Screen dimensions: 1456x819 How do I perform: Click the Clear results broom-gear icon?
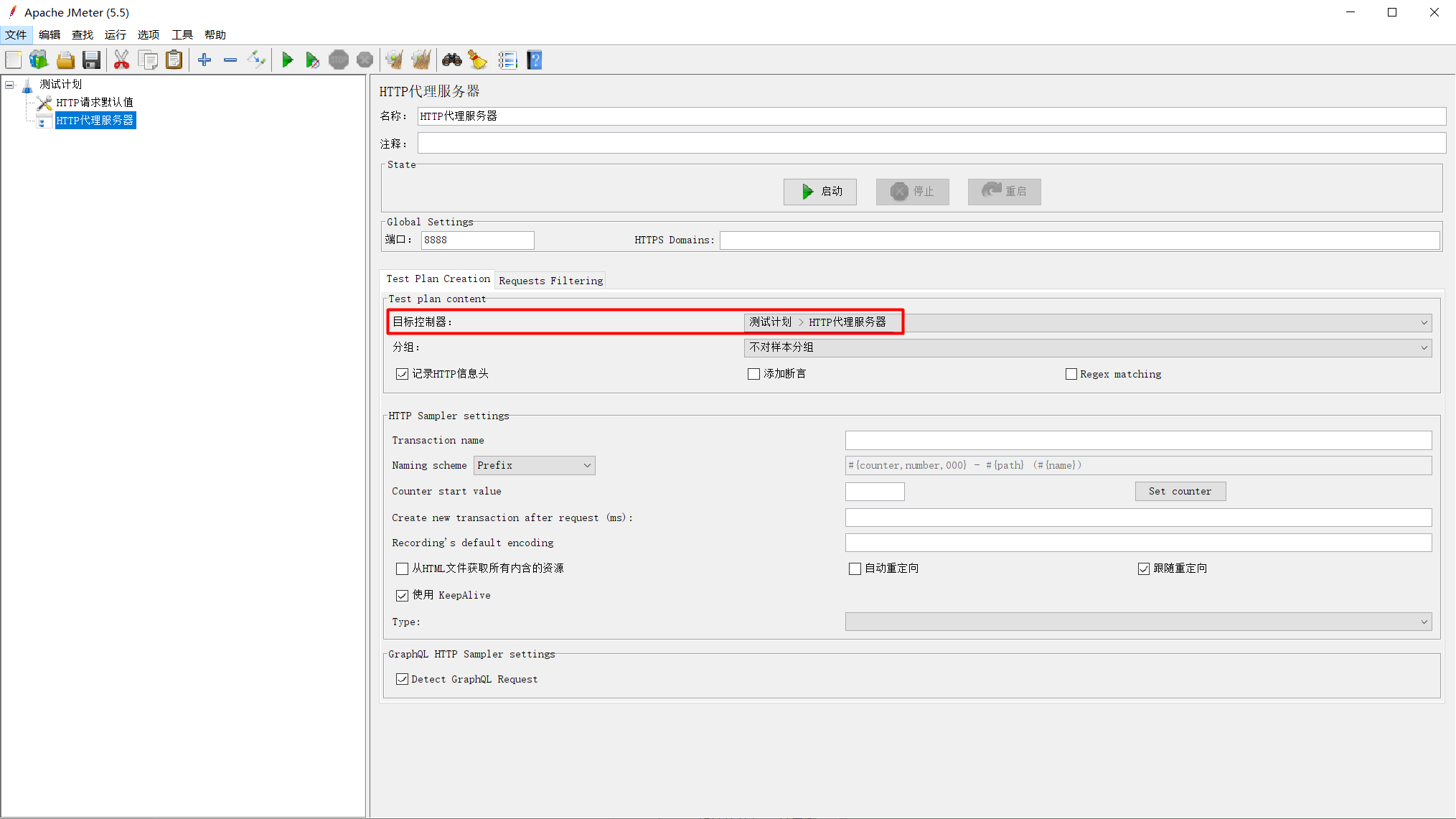394,60
